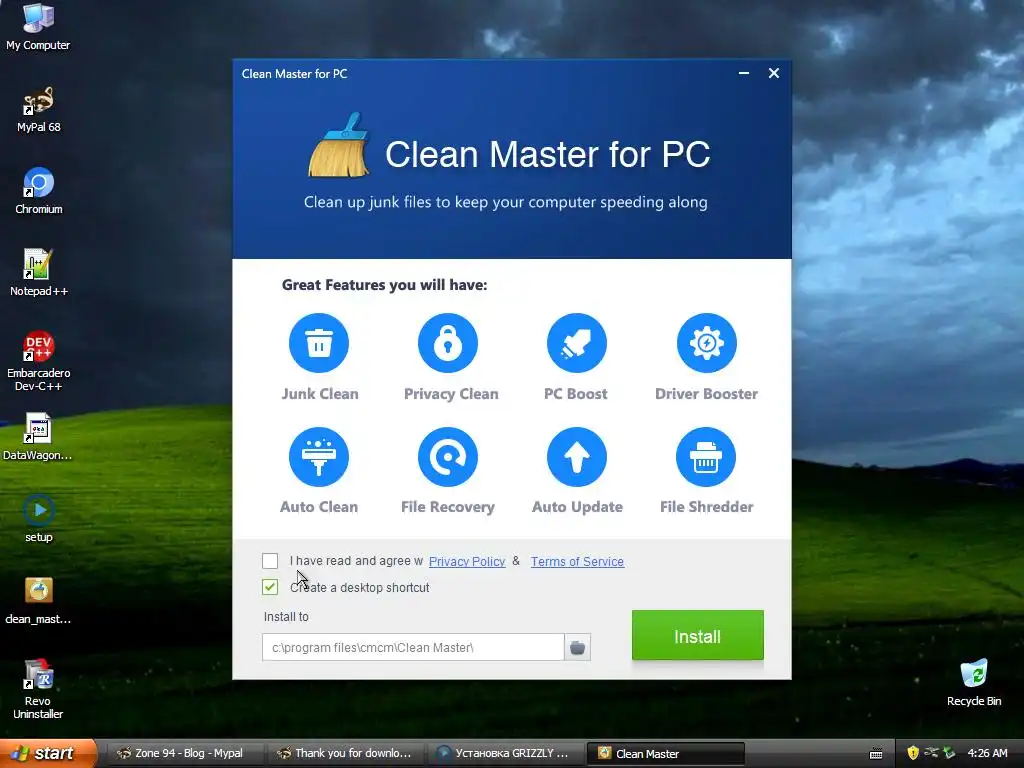
Task: Switch to Установка GRIZZLY taskbar item
Action: (x=505, y=753)
